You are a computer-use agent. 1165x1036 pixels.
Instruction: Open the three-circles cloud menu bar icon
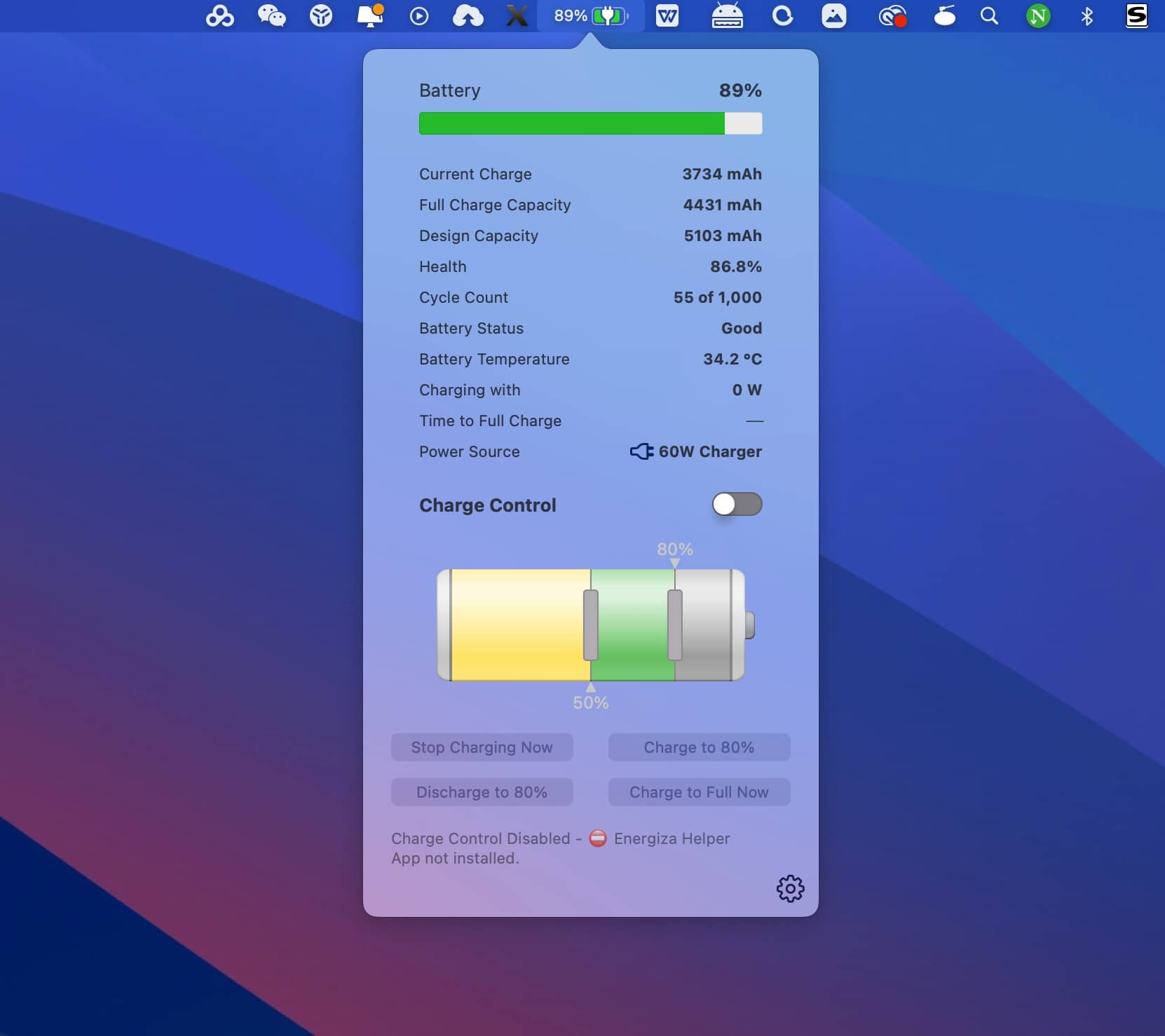tap(219, 15)
